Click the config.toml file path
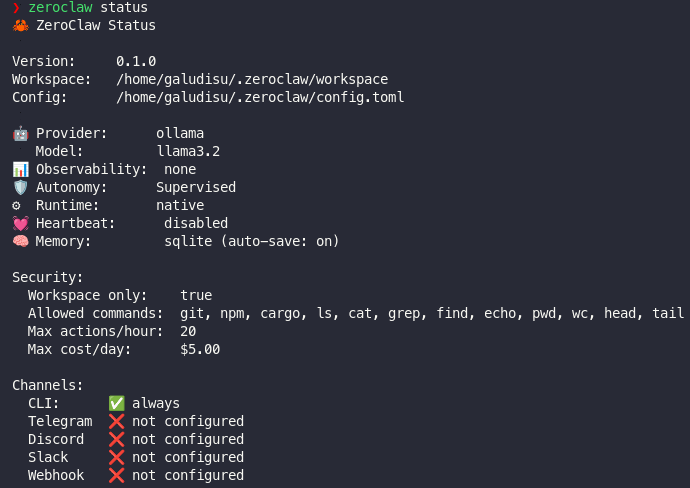690x488 pixels. (x=260, y=97)
